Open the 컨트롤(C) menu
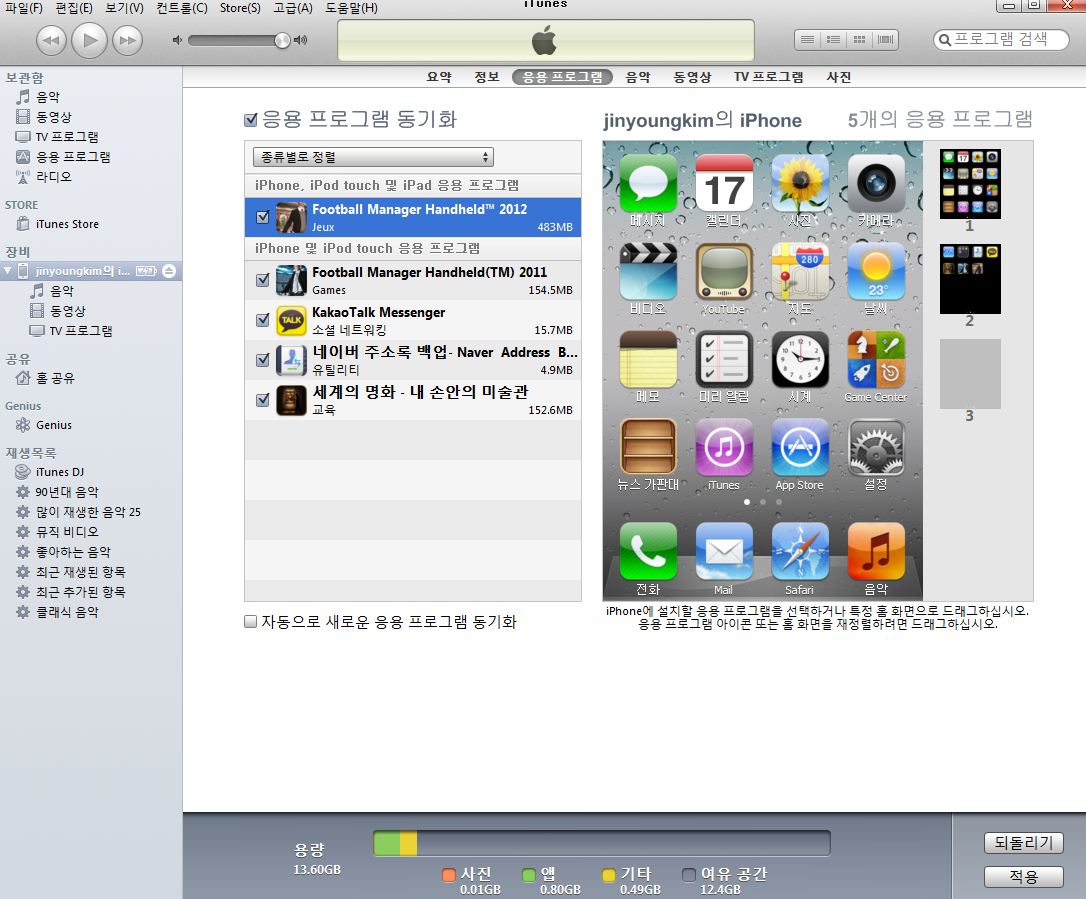Image resolution: width=1086 pixels, height=899 pixels. pos(181,8)
